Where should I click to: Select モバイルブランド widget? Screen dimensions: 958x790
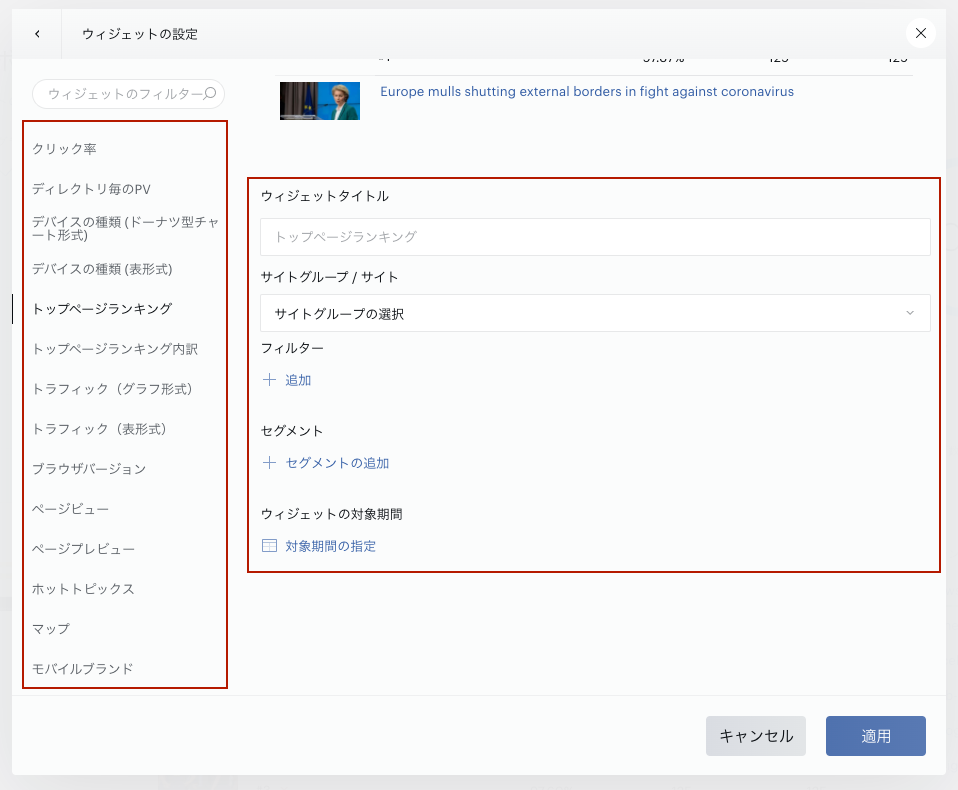pos(82,669)
